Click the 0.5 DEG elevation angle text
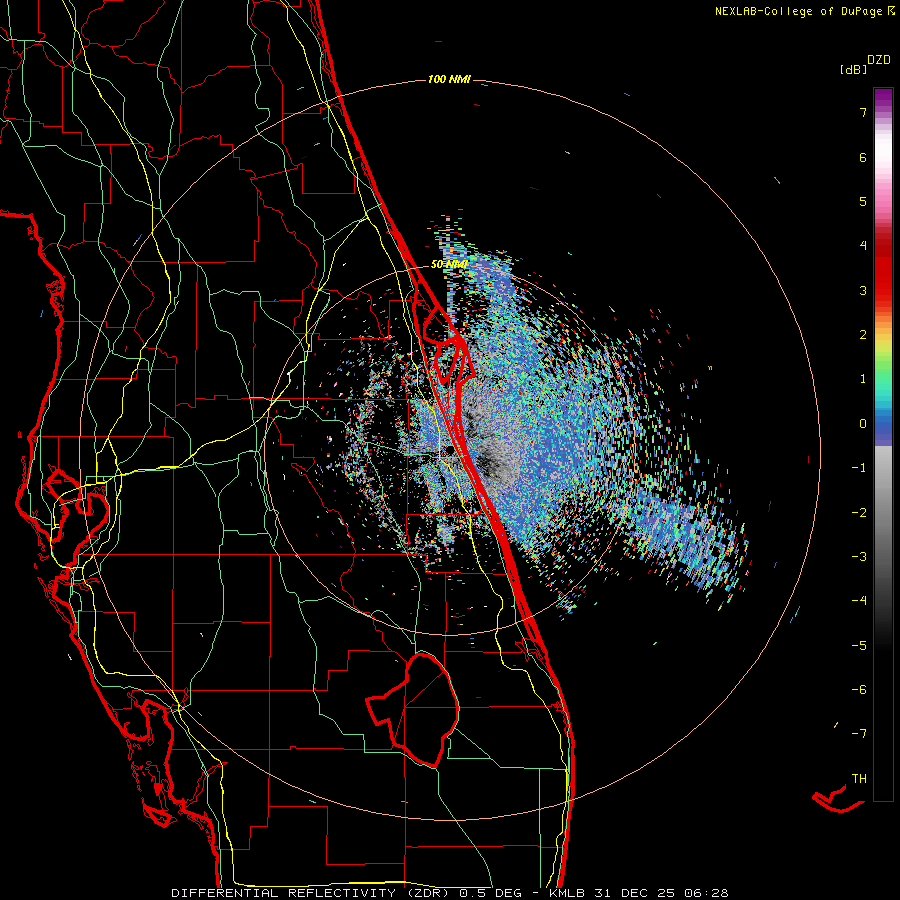This screenshot has width=900, height=900. [x=491, y=893]
